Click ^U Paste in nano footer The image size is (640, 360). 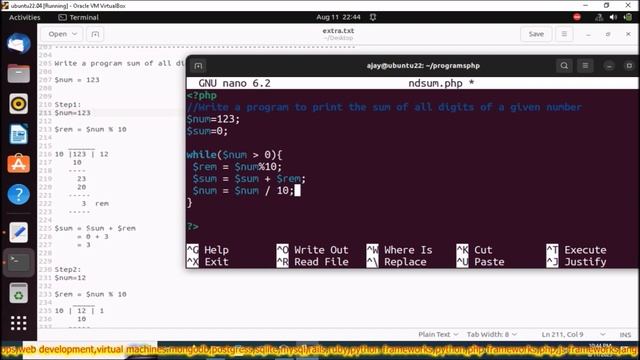[x=480, y=262]
